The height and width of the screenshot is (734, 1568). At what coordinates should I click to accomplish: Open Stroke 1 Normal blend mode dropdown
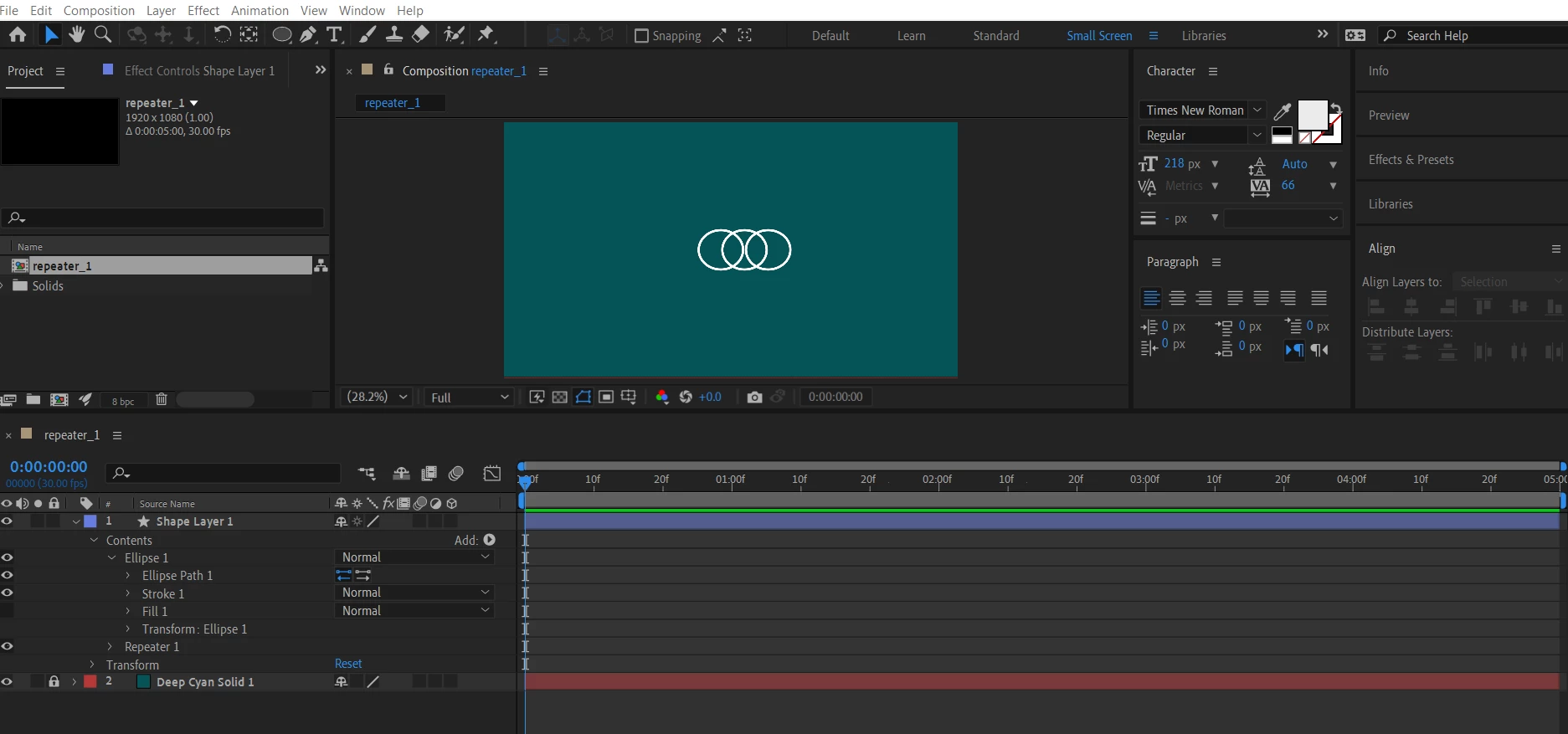[415, 593]
